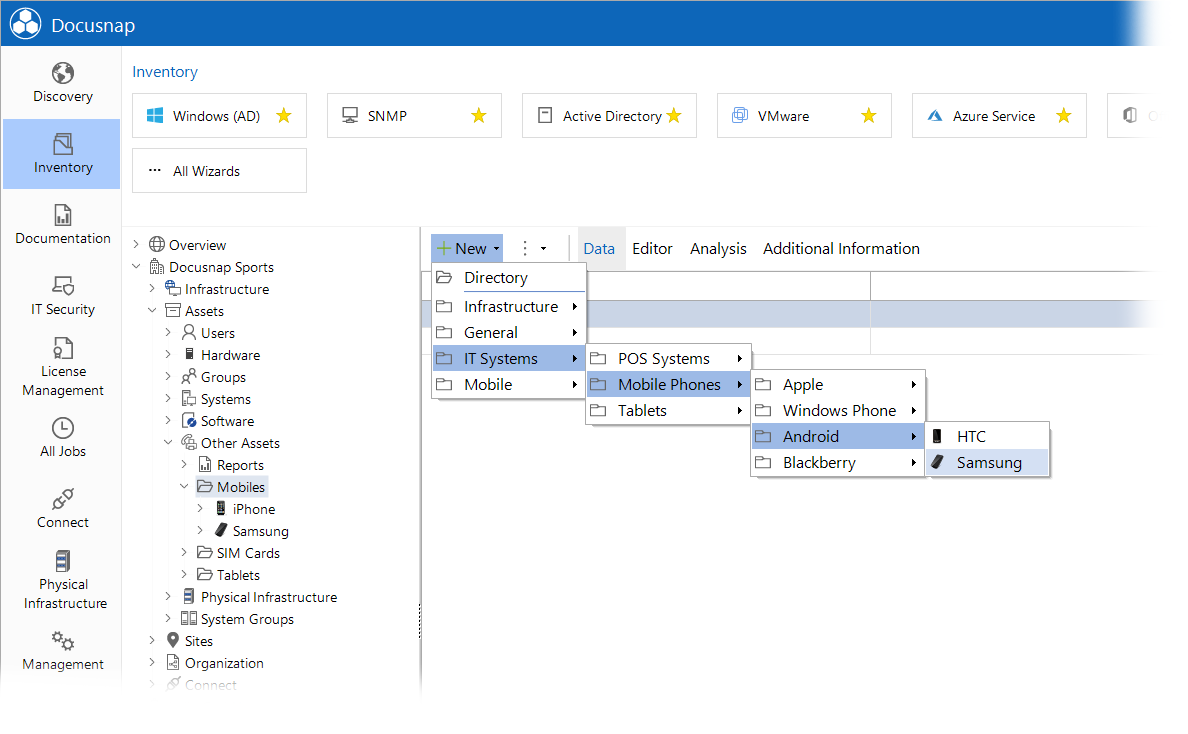
Task: Open All Jobs clock icon
Action: click(x=62, y=428)
